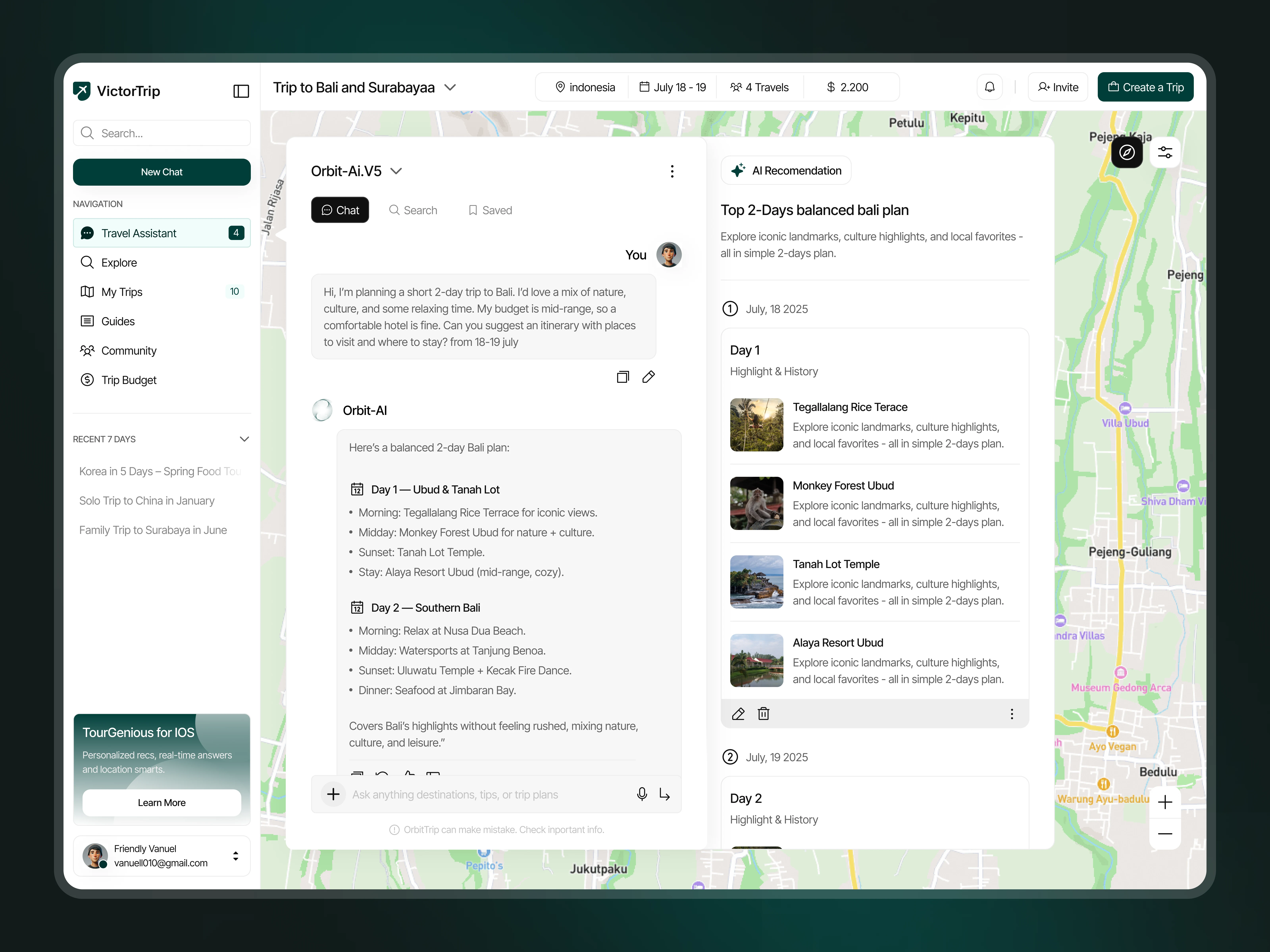Click the Orbit-AI assistant avatar
This screenshot has width=1270, height=952.
coord(322,410)
